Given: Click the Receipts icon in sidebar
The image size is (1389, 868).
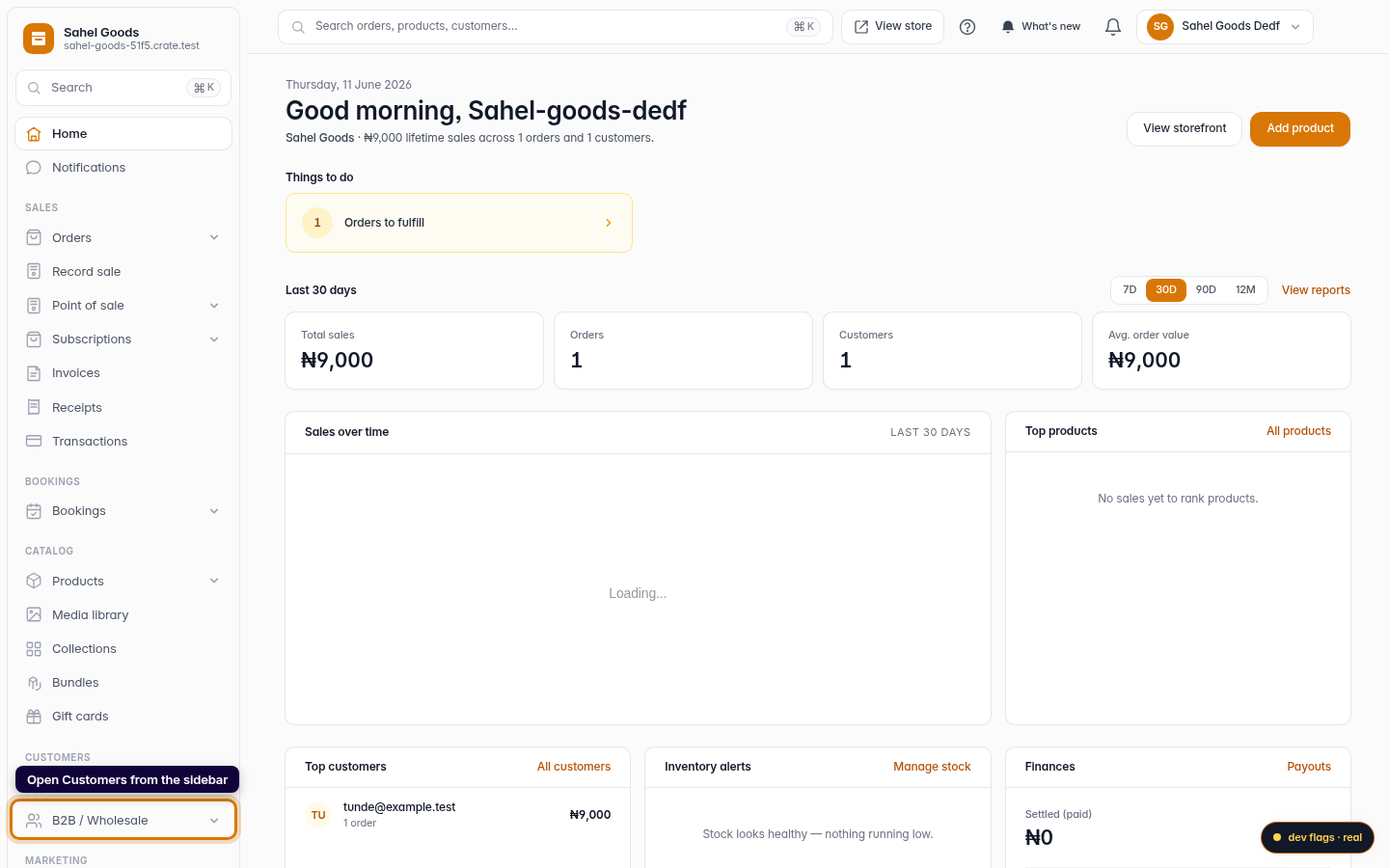Looking at the screenshot, I should pos(34,407).
